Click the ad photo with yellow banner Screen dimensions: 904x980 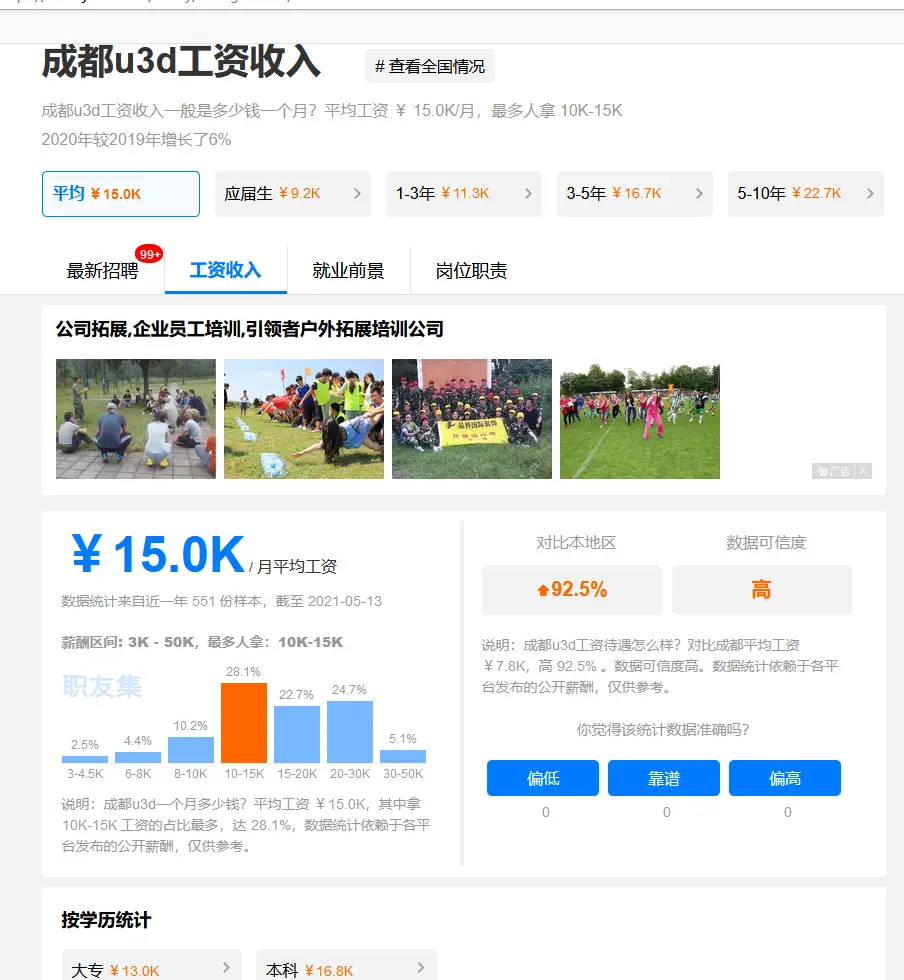coord(472,419)
